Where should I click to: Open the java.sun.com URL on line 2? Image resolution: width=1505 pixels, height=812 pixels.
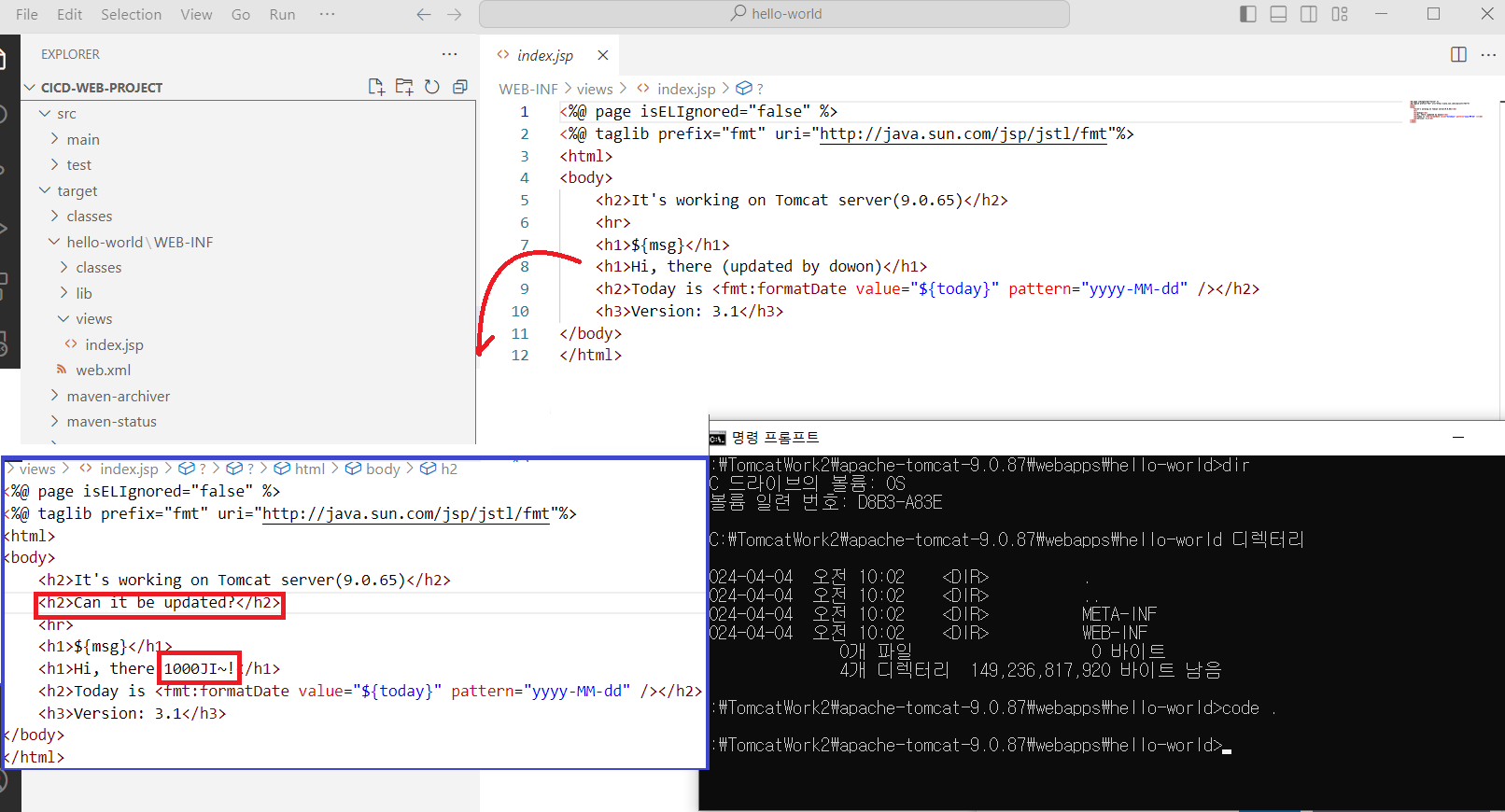[x=963, y=133]
